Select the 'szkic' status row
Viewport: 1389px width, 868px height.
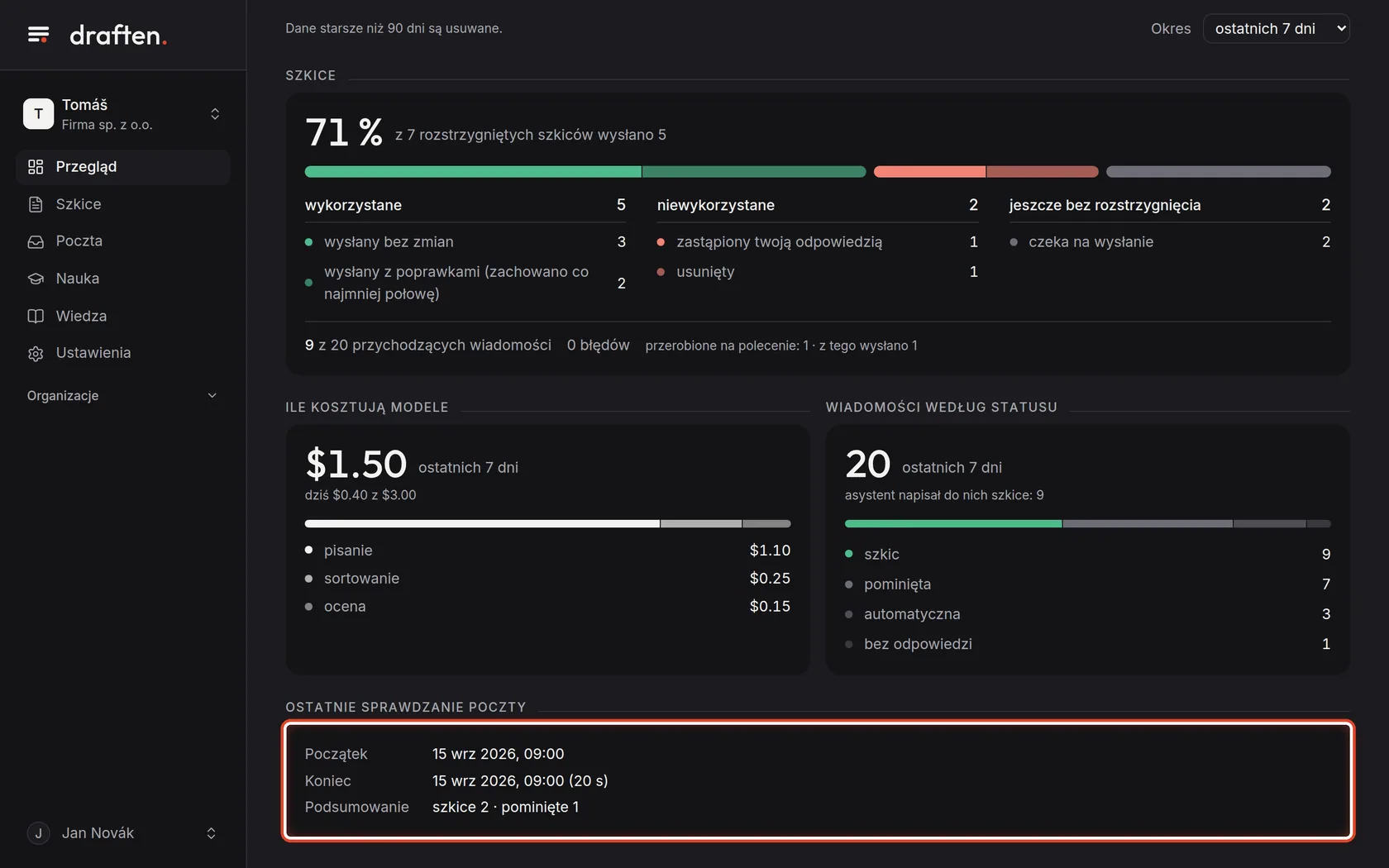coord(1088,555)
